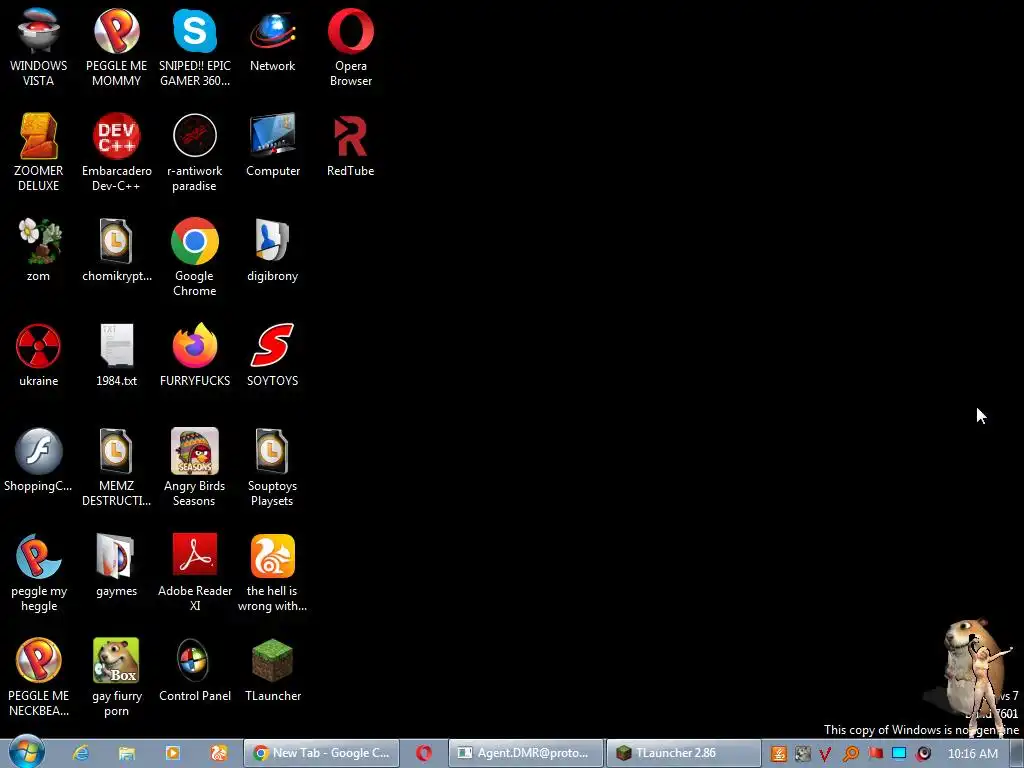Open the Windows Start menu

27,752
